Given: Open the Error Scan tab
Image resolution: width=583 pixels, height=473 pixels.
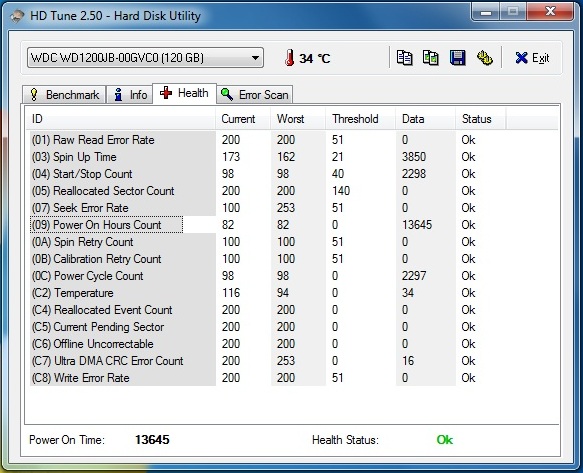Looking at the screenshot, I should (x=255, y=94).
